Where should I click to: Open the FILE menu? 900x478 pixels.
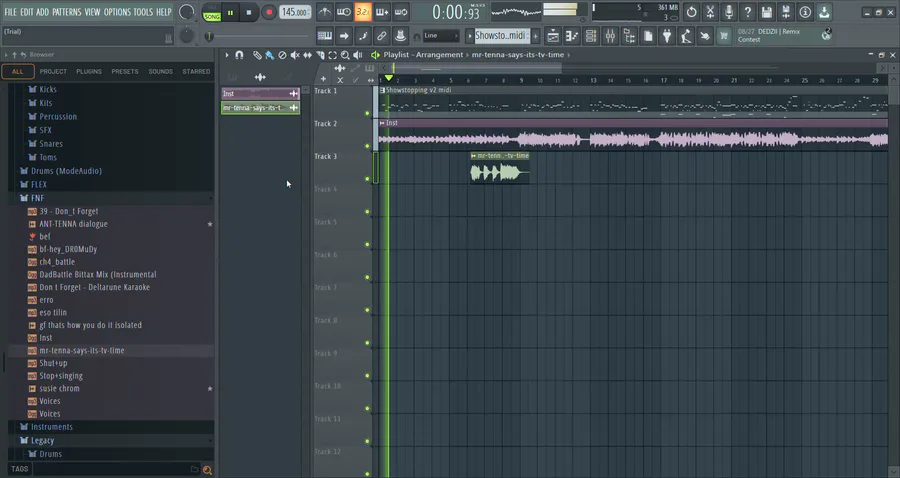10,11
